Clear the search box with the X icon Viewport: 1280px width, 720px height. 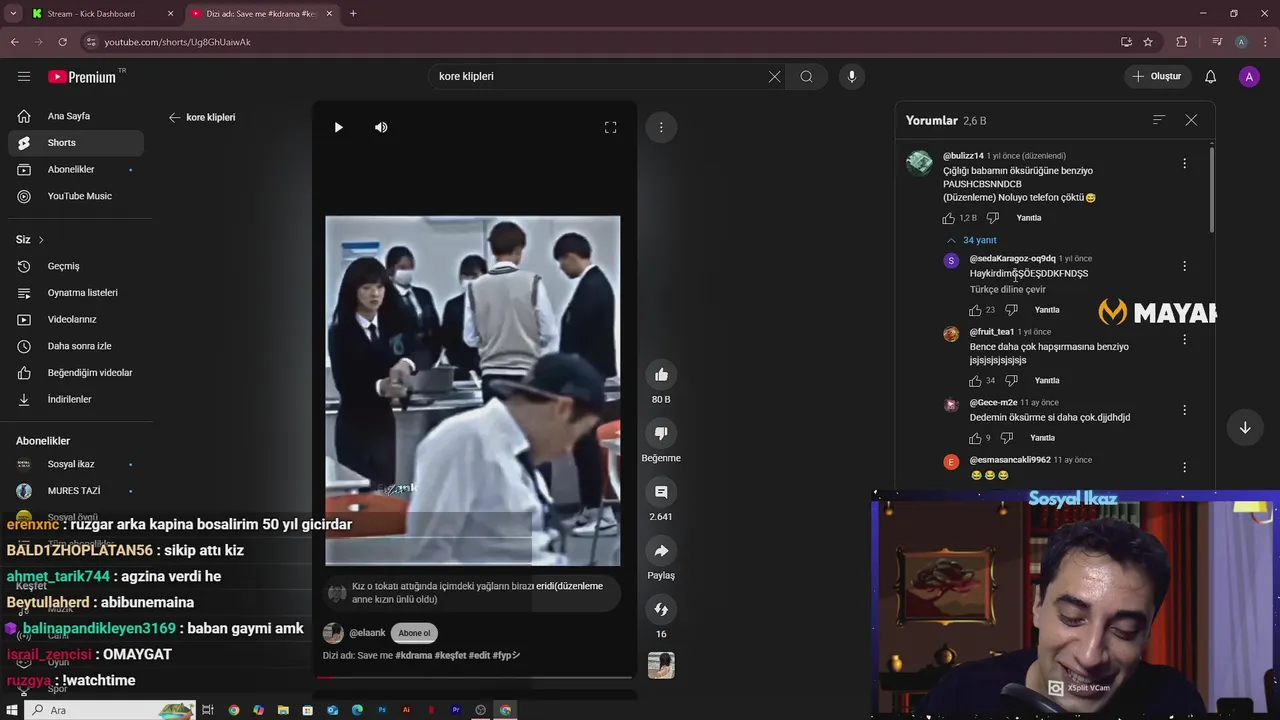774,77
